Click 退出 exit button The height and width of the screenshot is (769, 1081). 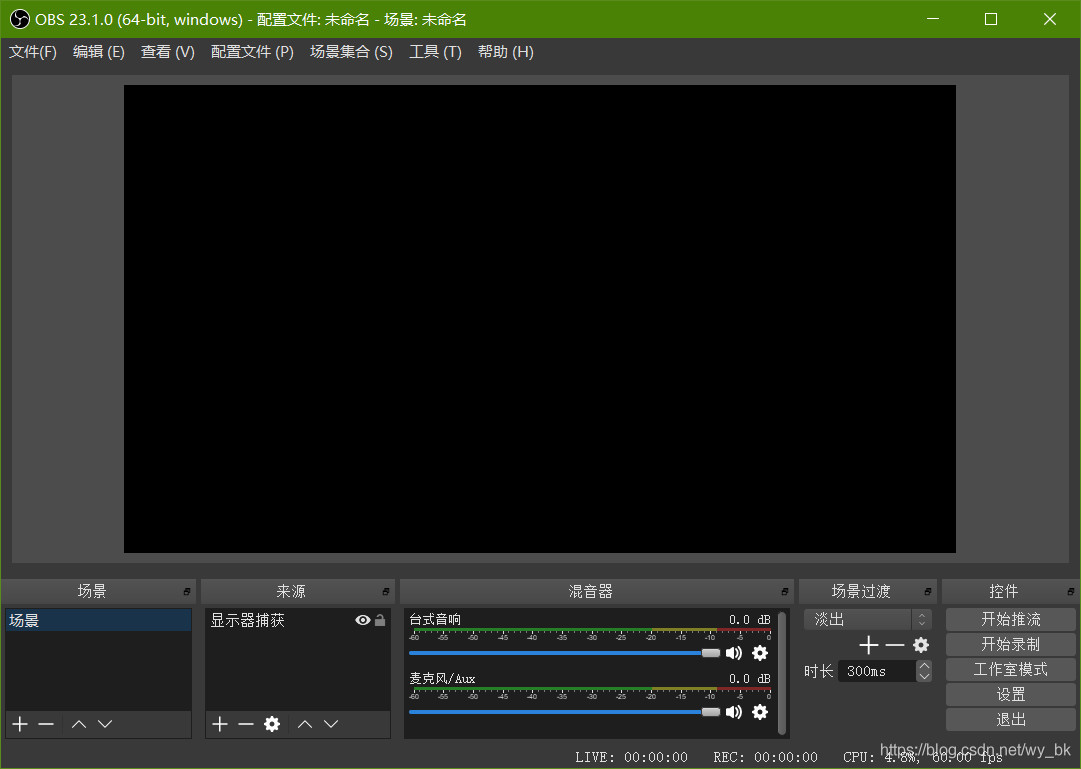[1011, 719]
